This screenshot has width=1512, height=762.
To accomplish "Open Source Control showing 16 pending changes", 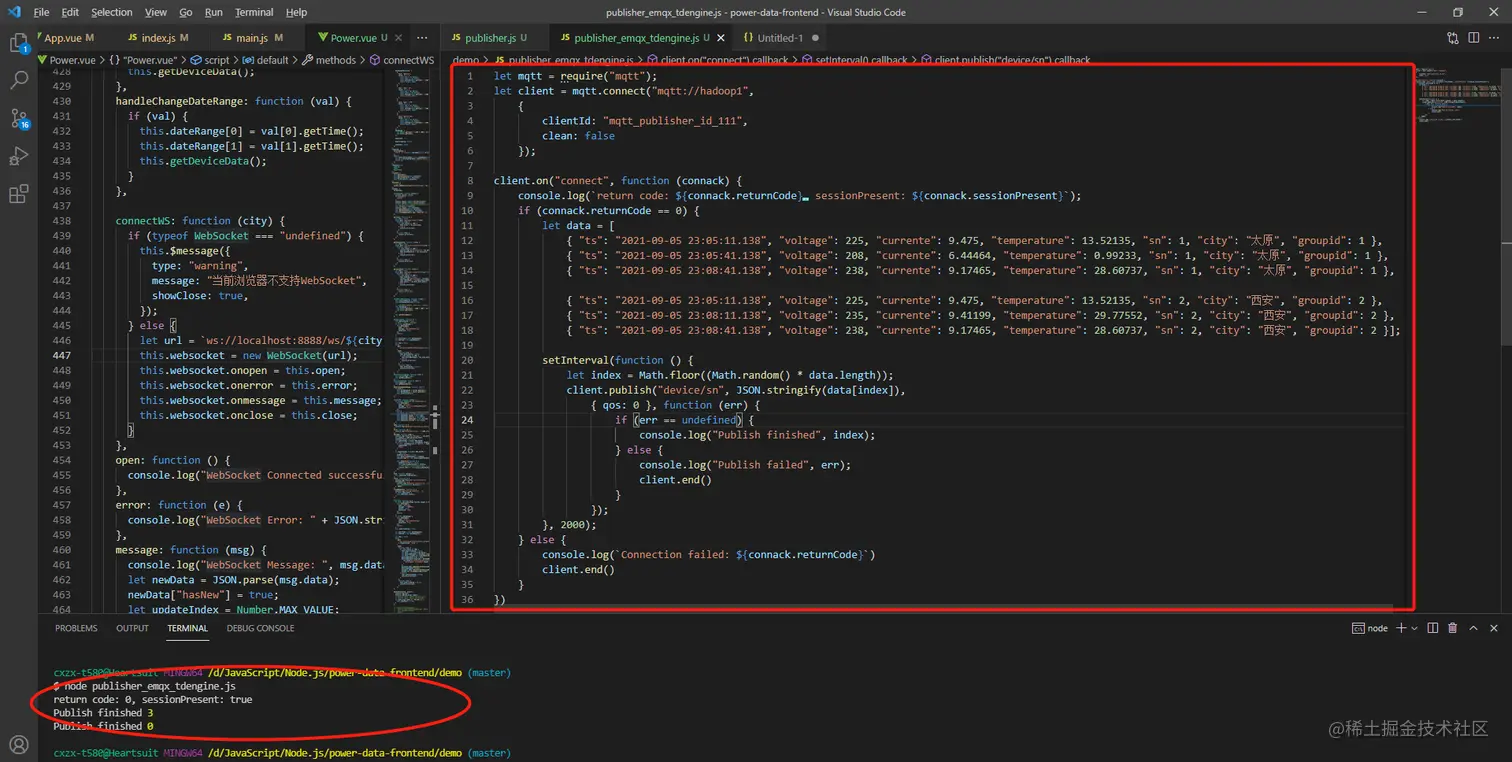I will coord(18,119).
